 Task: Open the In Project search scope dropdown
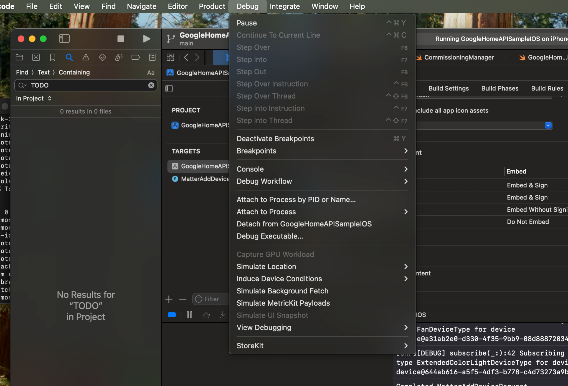pyautogui.click(x=33, y=98)
